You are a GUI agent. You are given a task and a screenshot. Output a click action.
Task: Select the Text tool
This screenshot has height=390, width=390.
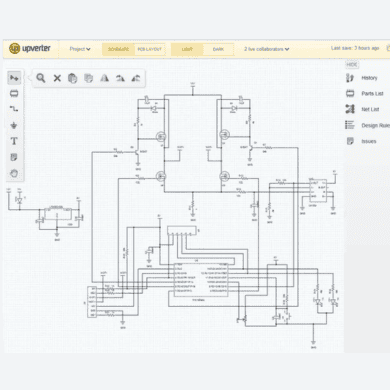tap(14, 141)
